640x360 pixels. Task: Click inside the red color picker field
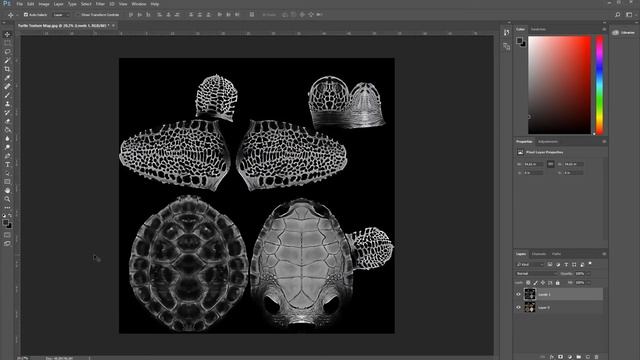[x=559, y=85]
